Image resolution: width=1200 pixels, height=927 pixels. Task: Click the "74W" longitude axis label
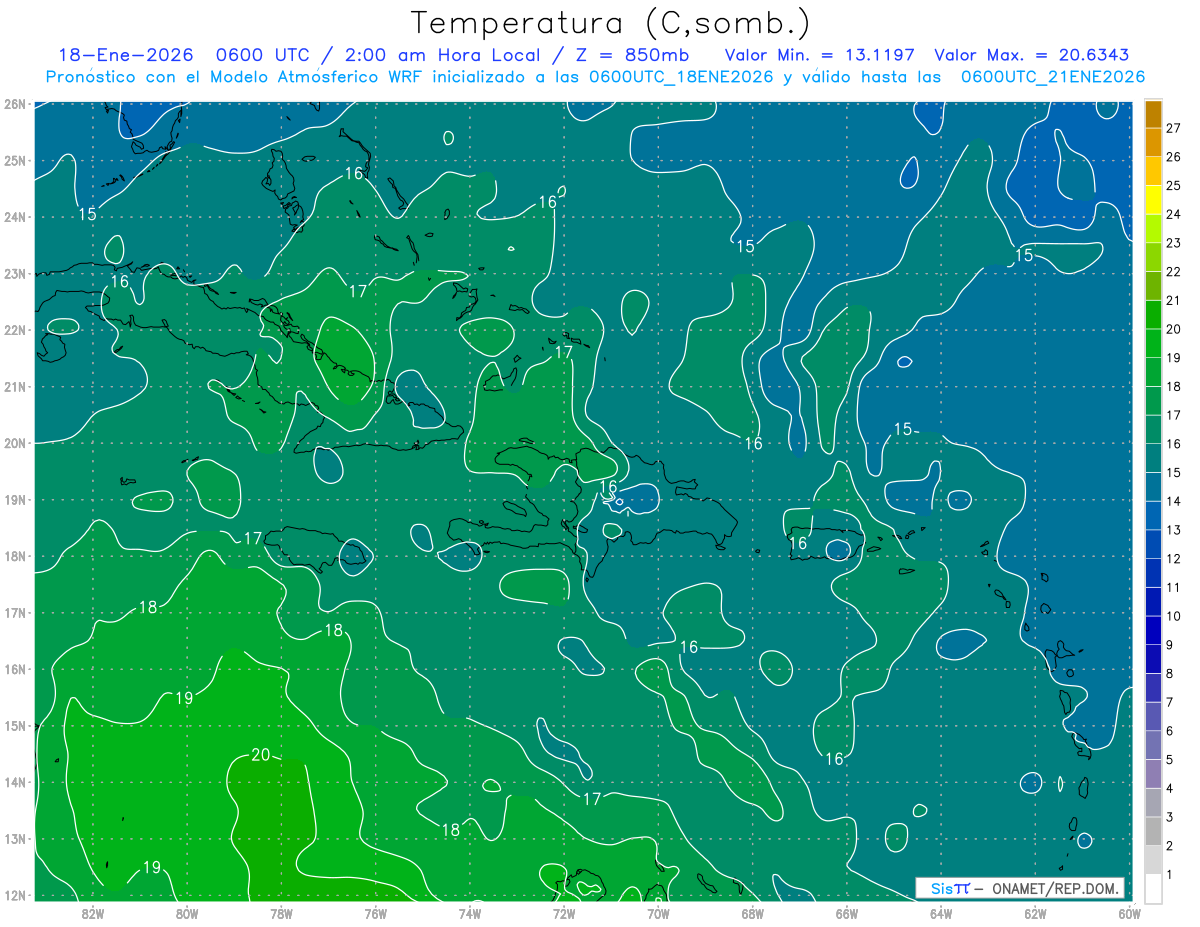click(469, 914)
